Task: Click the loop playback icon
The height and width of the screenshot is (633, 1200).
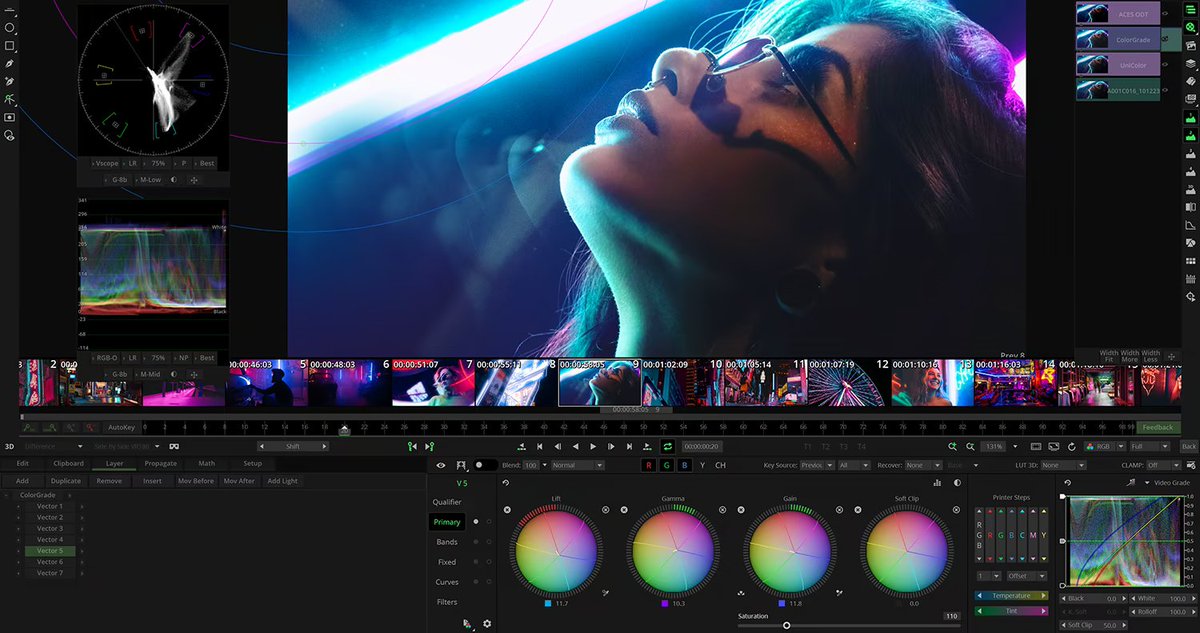Action: pyautogui.click(x=667, y=446)
